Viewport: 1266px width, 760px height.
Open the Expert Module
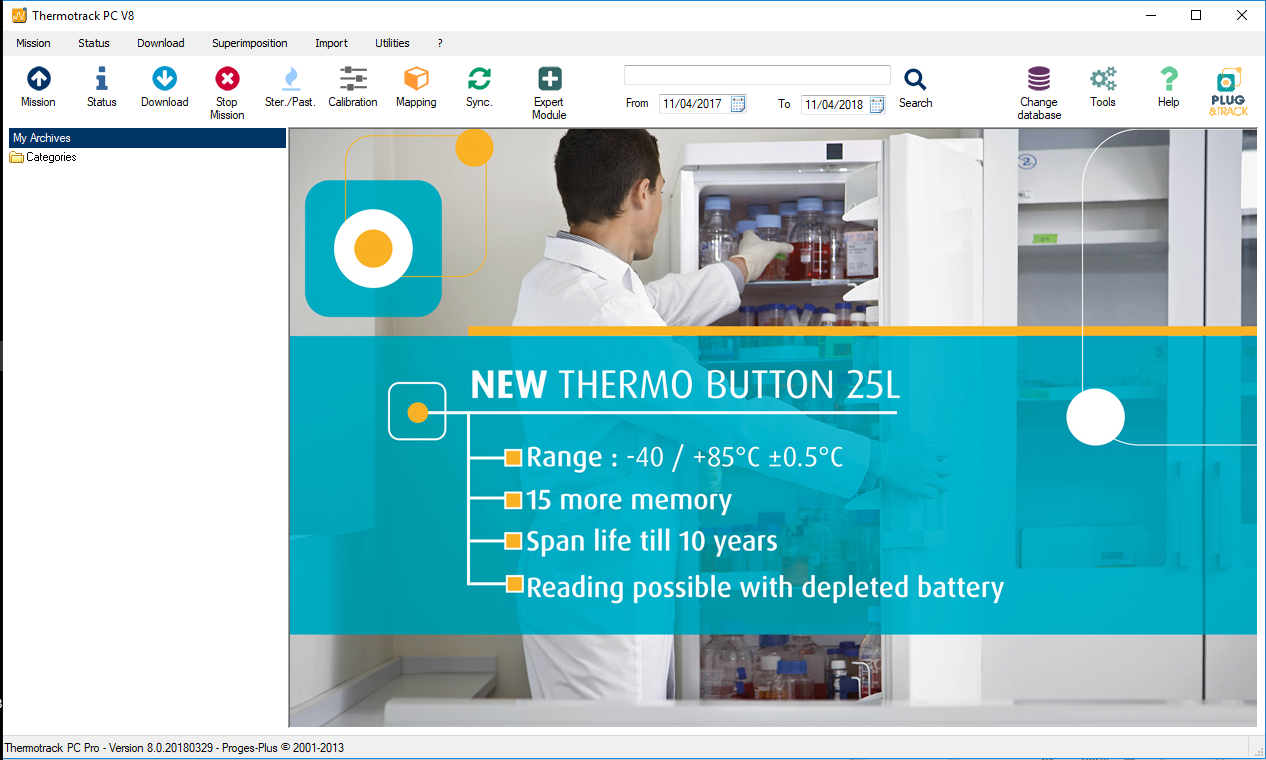point(549,79)
